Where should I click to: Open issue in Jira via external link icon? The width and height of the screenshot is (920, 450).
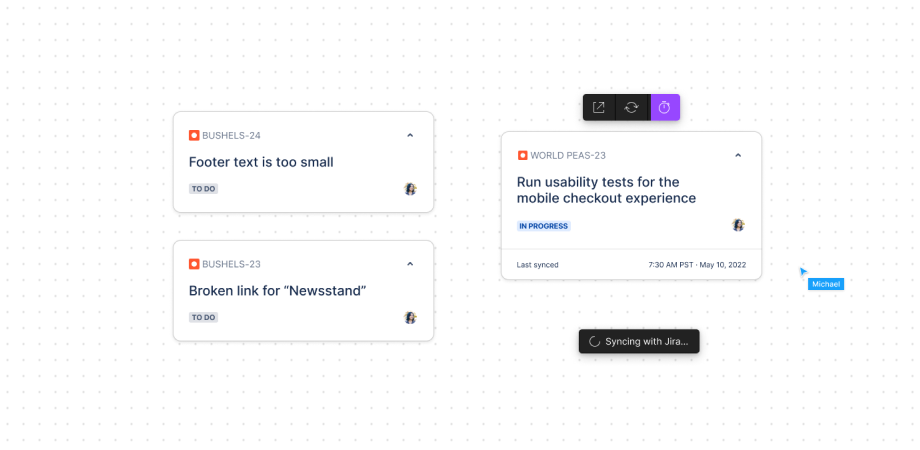tap(599, 107)
